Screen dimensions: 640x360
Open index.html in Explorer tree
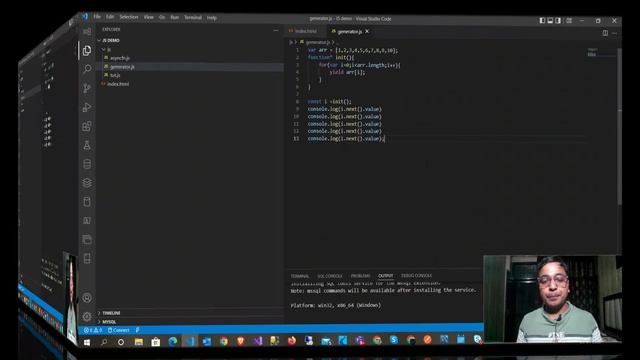pyautogui.click(x=118, y=84)
